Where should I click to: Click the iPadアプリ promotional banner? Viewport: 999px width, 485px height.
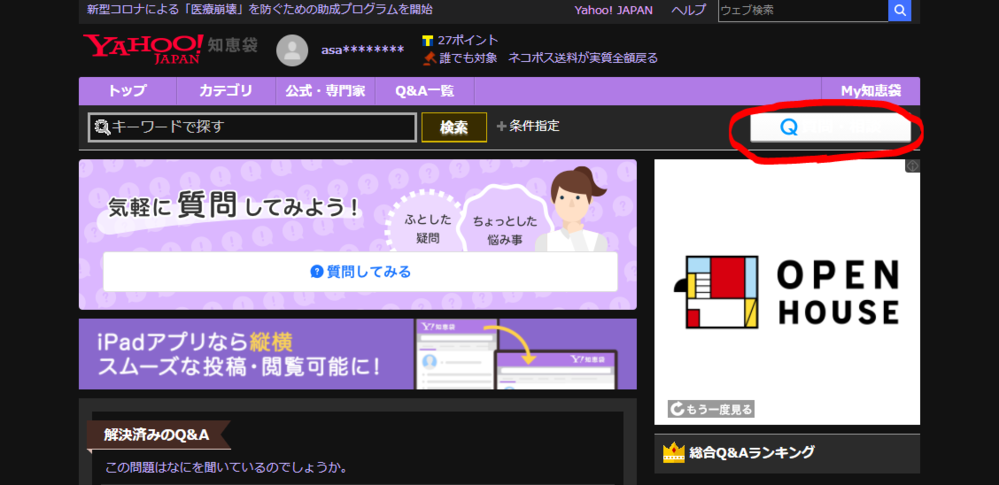pos(357,354)
